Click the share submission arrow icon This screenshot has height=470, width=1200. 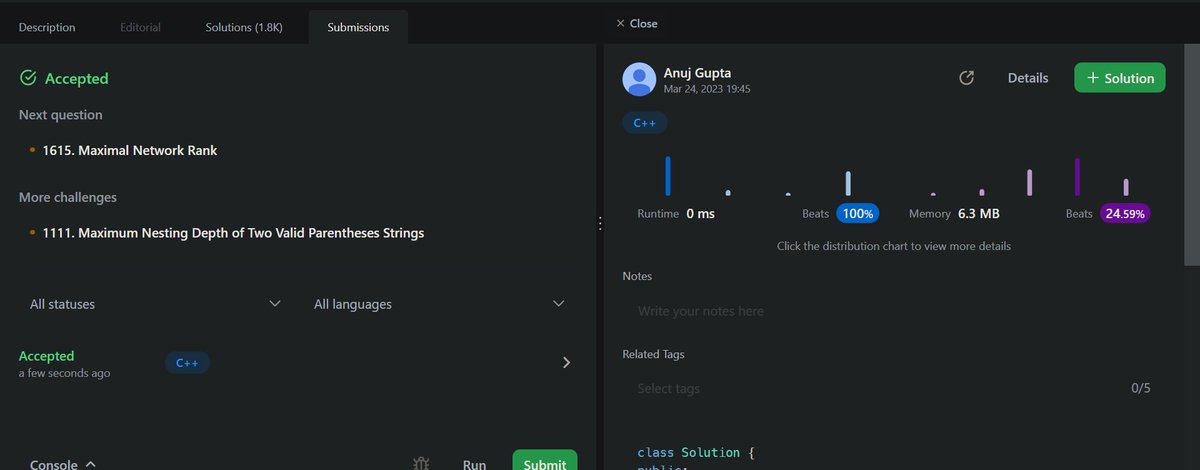(x=966, y=78)
